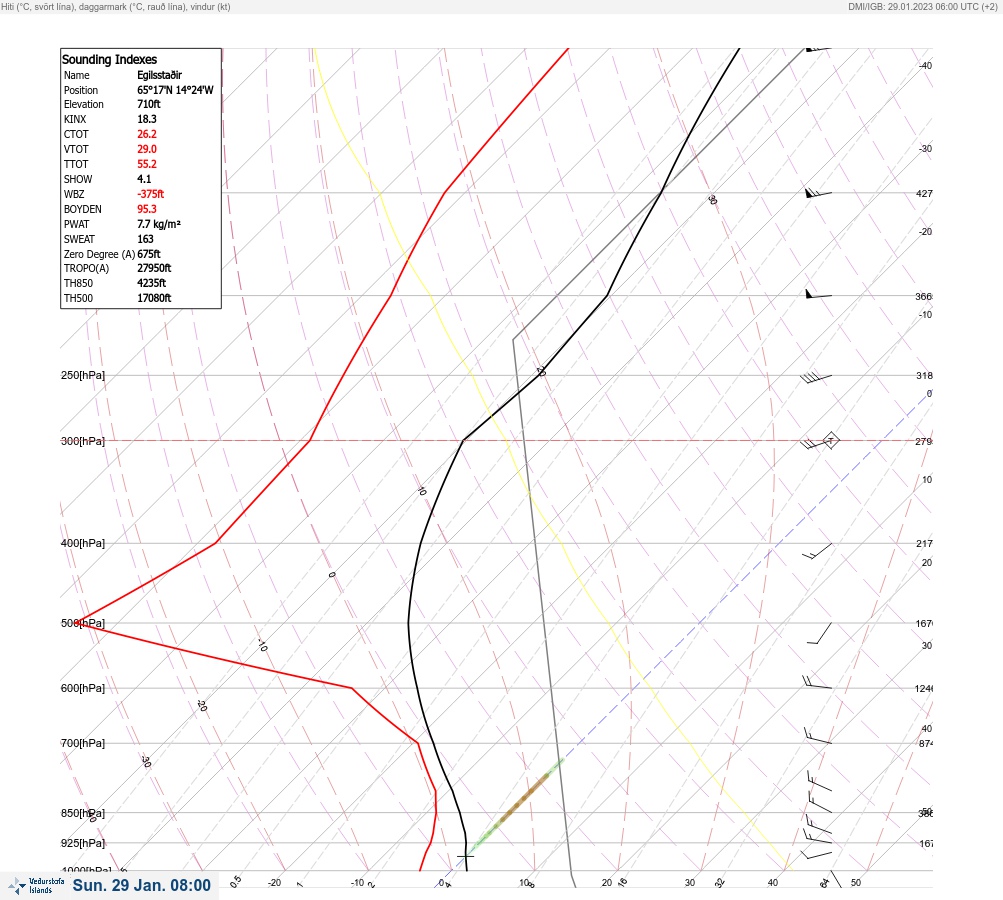Click the bottom axis temperature label 30

[690, 883]
